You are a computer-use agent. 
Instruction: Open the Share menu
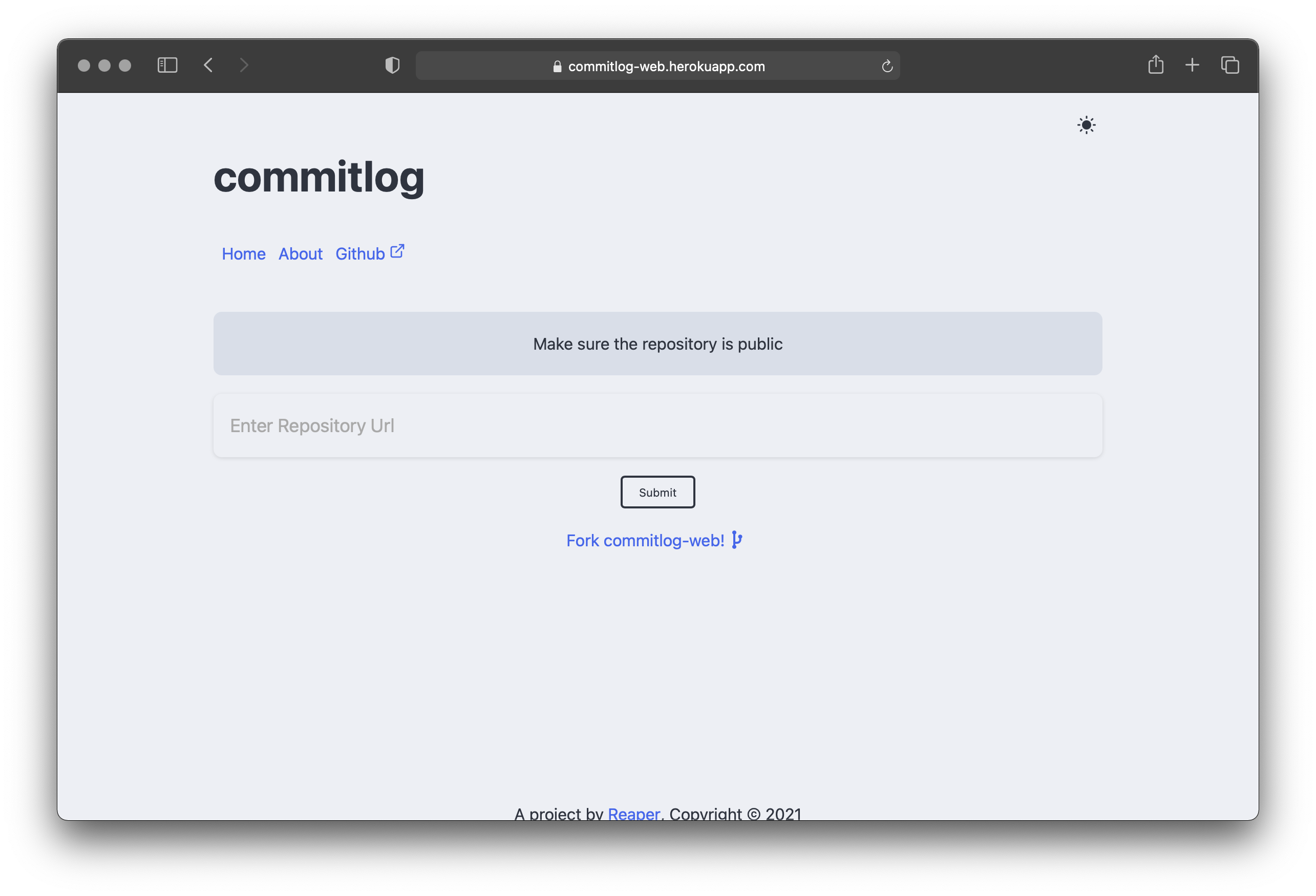(1156, 65)
